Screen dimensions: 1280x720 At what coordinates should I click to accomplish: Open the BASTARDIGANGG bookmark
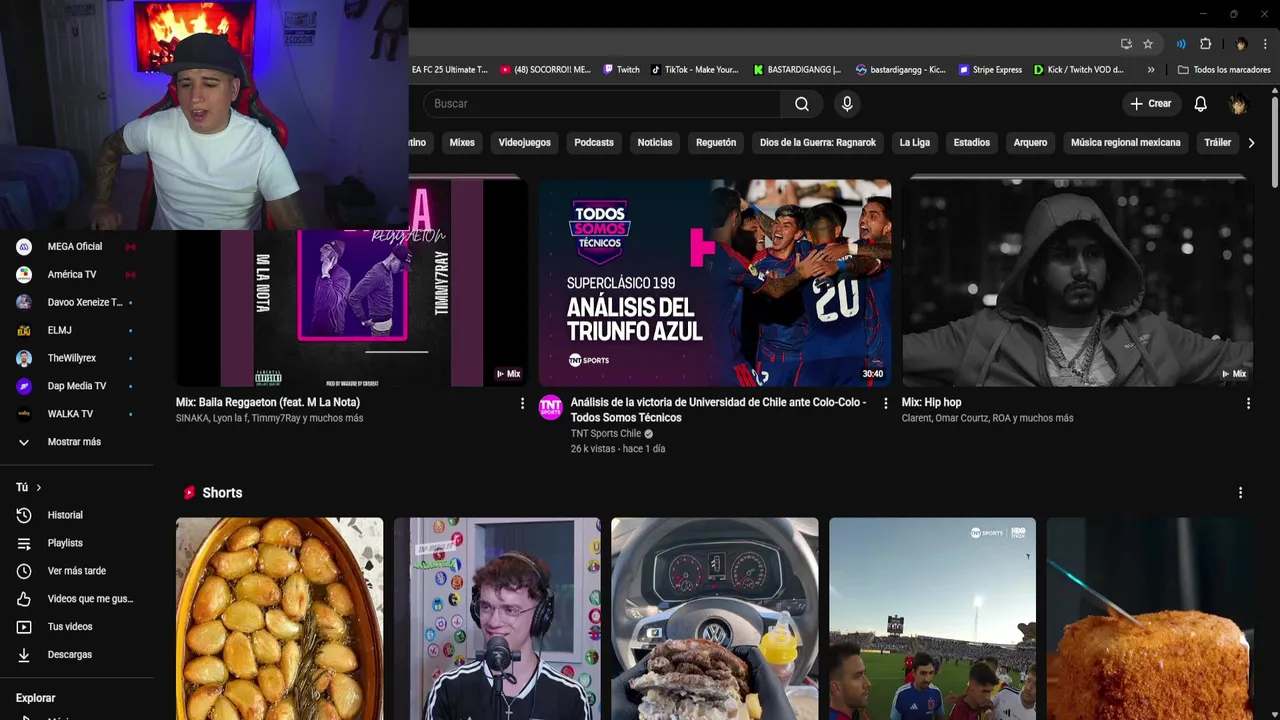tap(797, 70)
